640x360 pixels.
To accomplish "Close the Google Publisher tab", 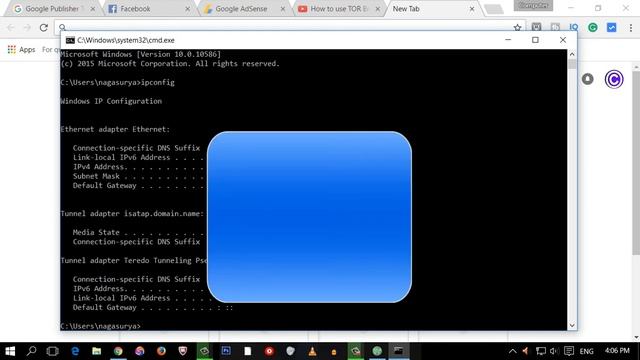I will click(x=93, y=9).
